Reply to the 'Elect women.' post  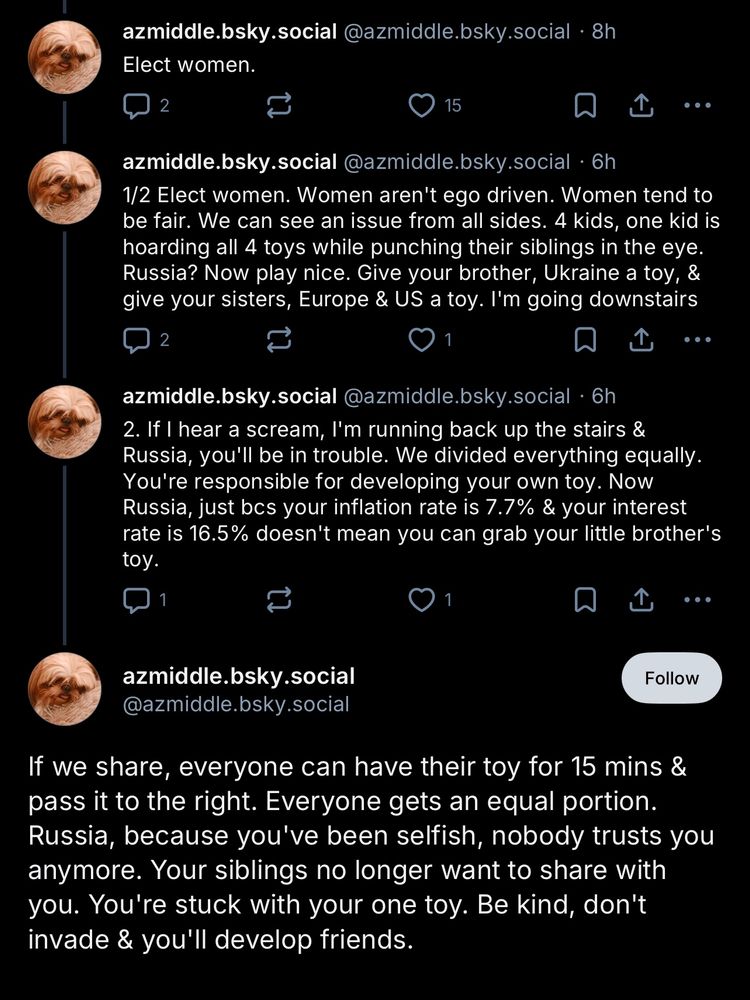134,105
